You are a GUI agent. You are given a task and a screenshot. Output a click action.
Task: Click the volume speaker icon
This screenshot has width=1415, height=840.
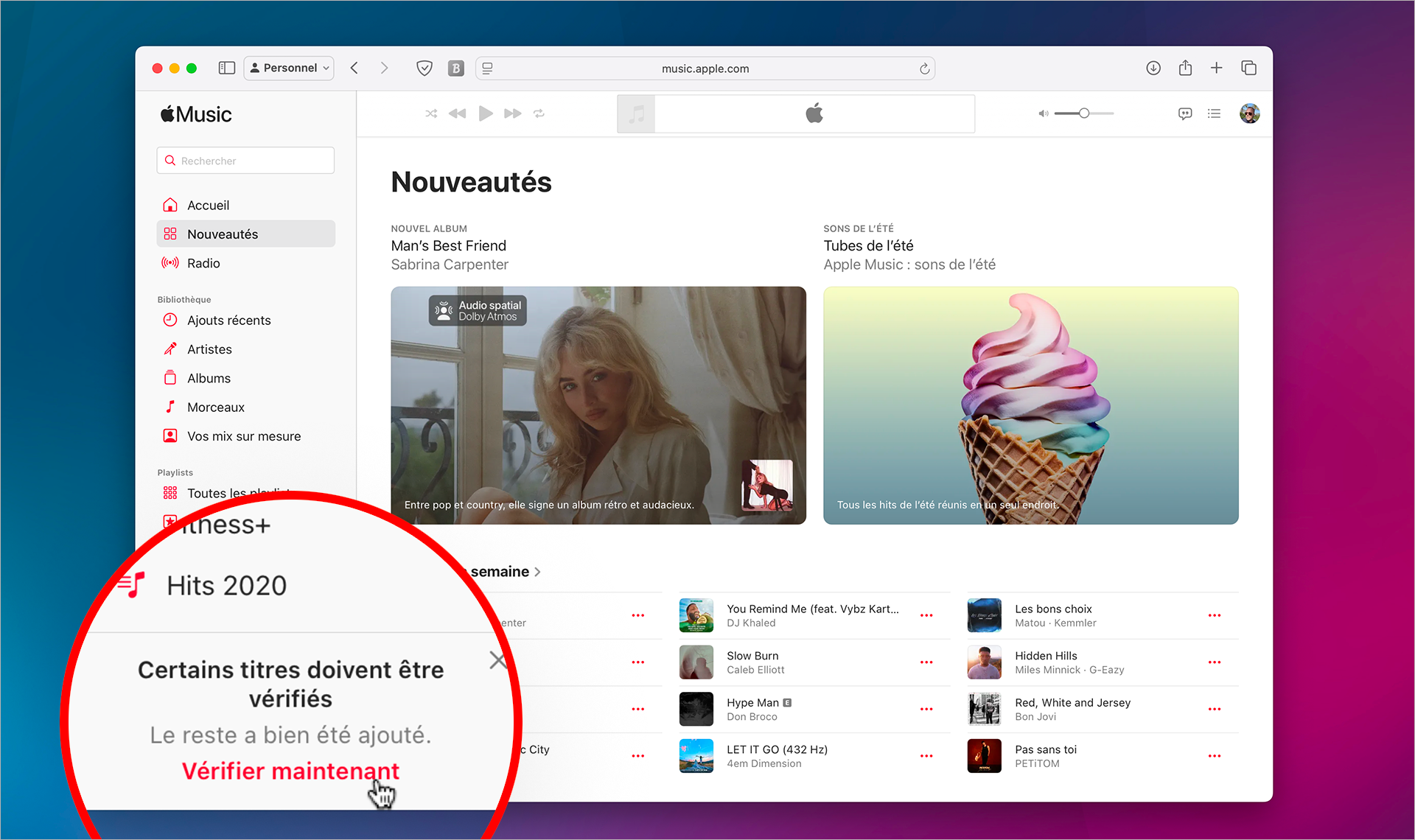click(x=1043, y=113)
